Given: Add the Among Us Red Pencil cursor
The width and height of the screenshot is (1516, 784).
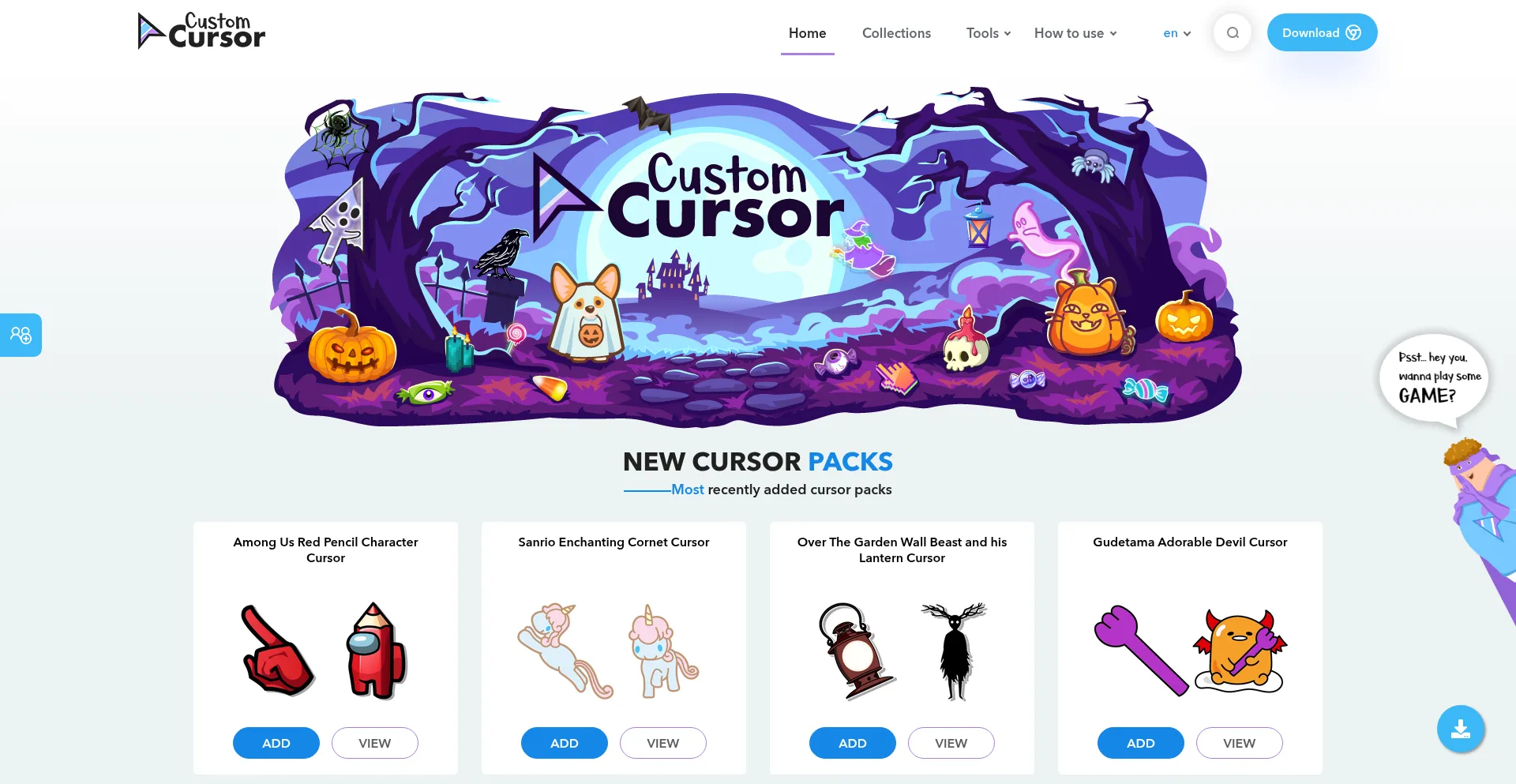Looking at the screenshot, I should [x=276, y=743].
